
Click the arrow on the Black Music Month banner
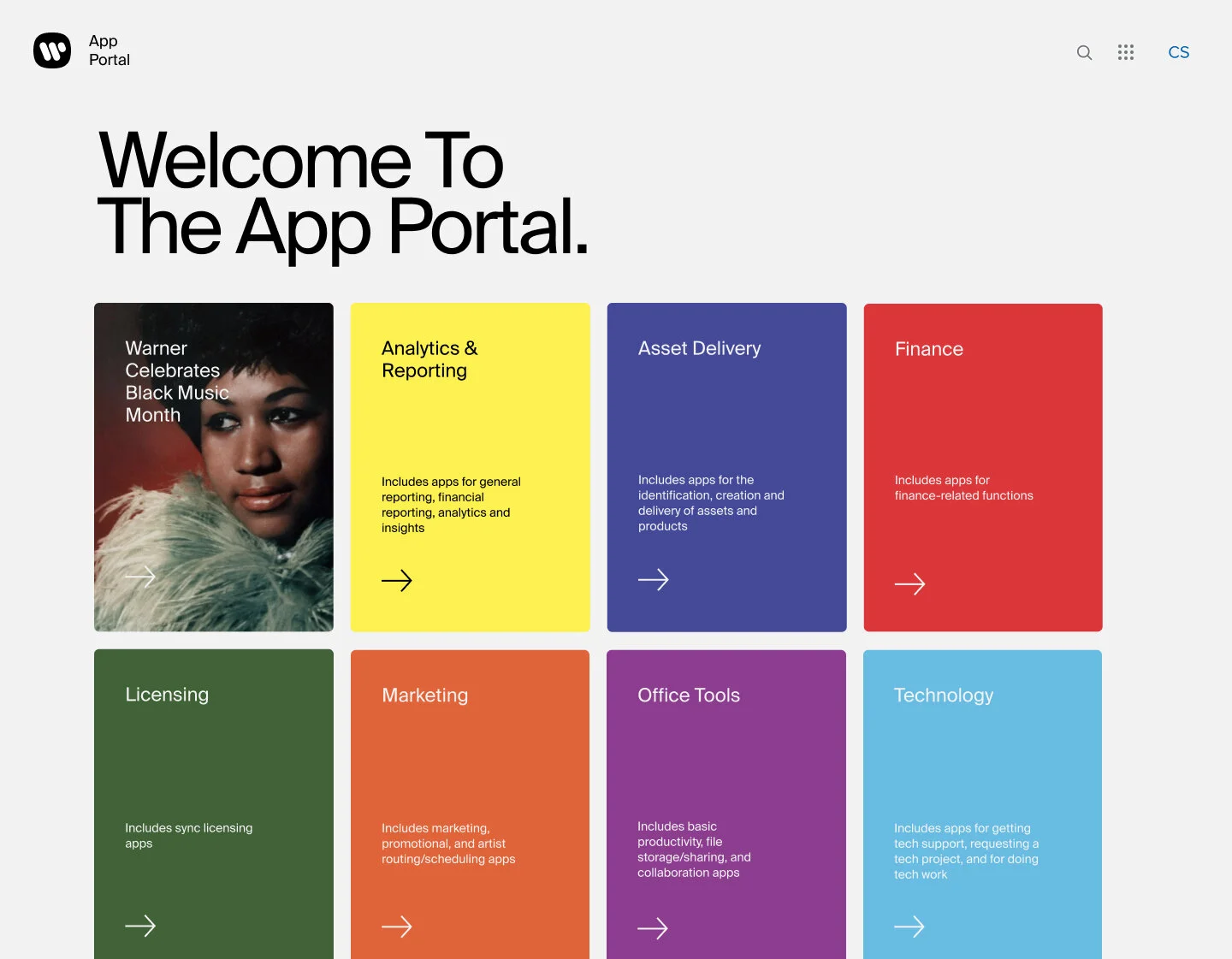tap(140, 577)
